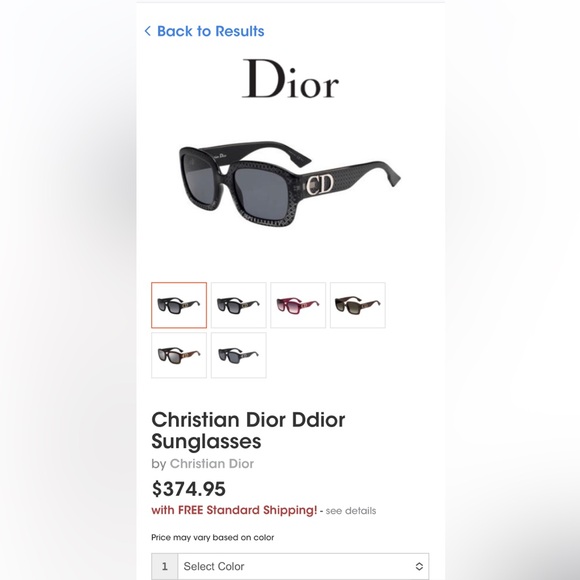Select the first highlighted black sunglasses thumbnail
Image resolution: width=580 pixels, height=580 pixels.
[179, 305]
